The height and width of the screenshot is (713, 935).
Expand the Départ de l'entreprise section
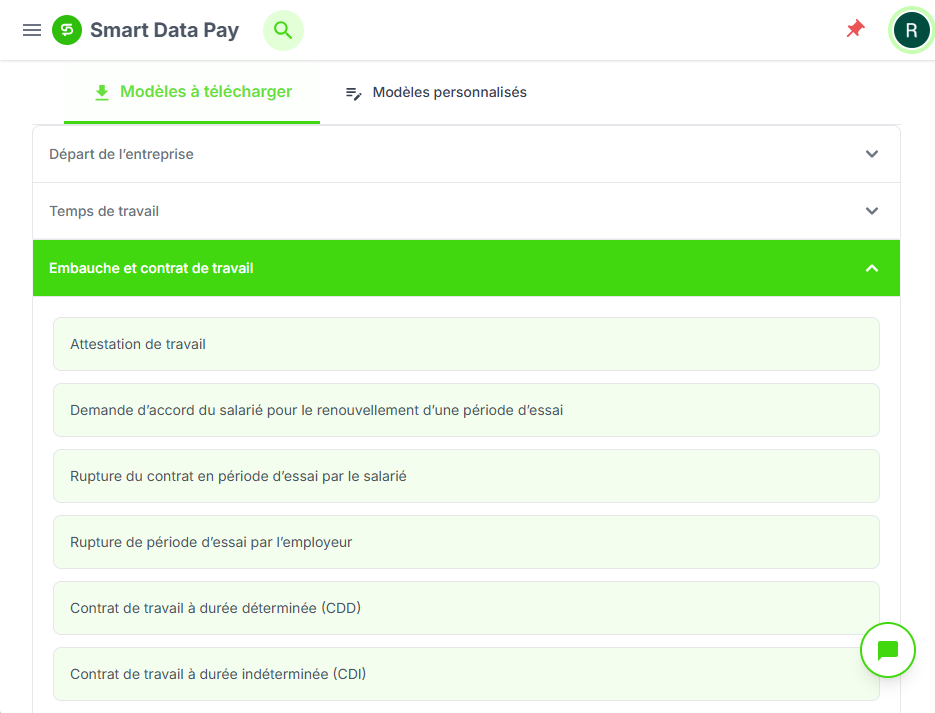point(466,154)
